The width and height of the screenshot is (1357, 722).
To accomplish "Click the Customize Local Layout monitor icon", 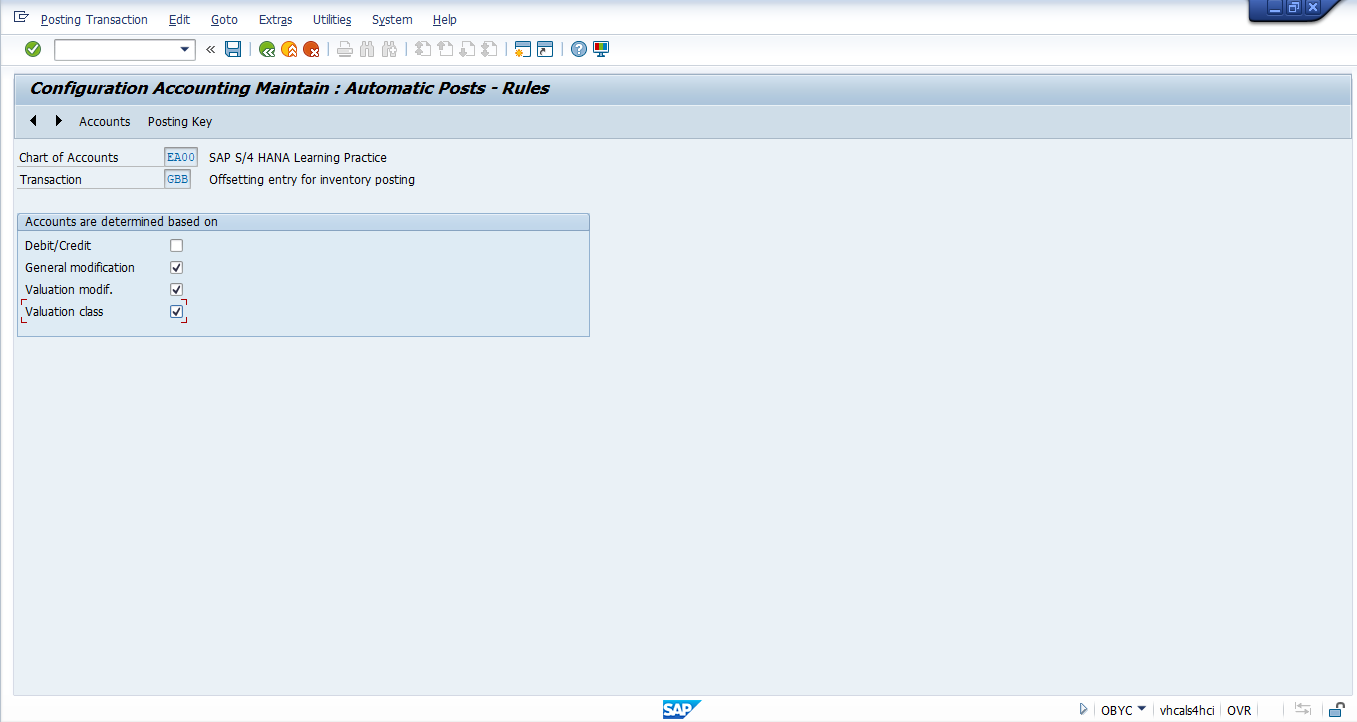I will tap(601, 49).
